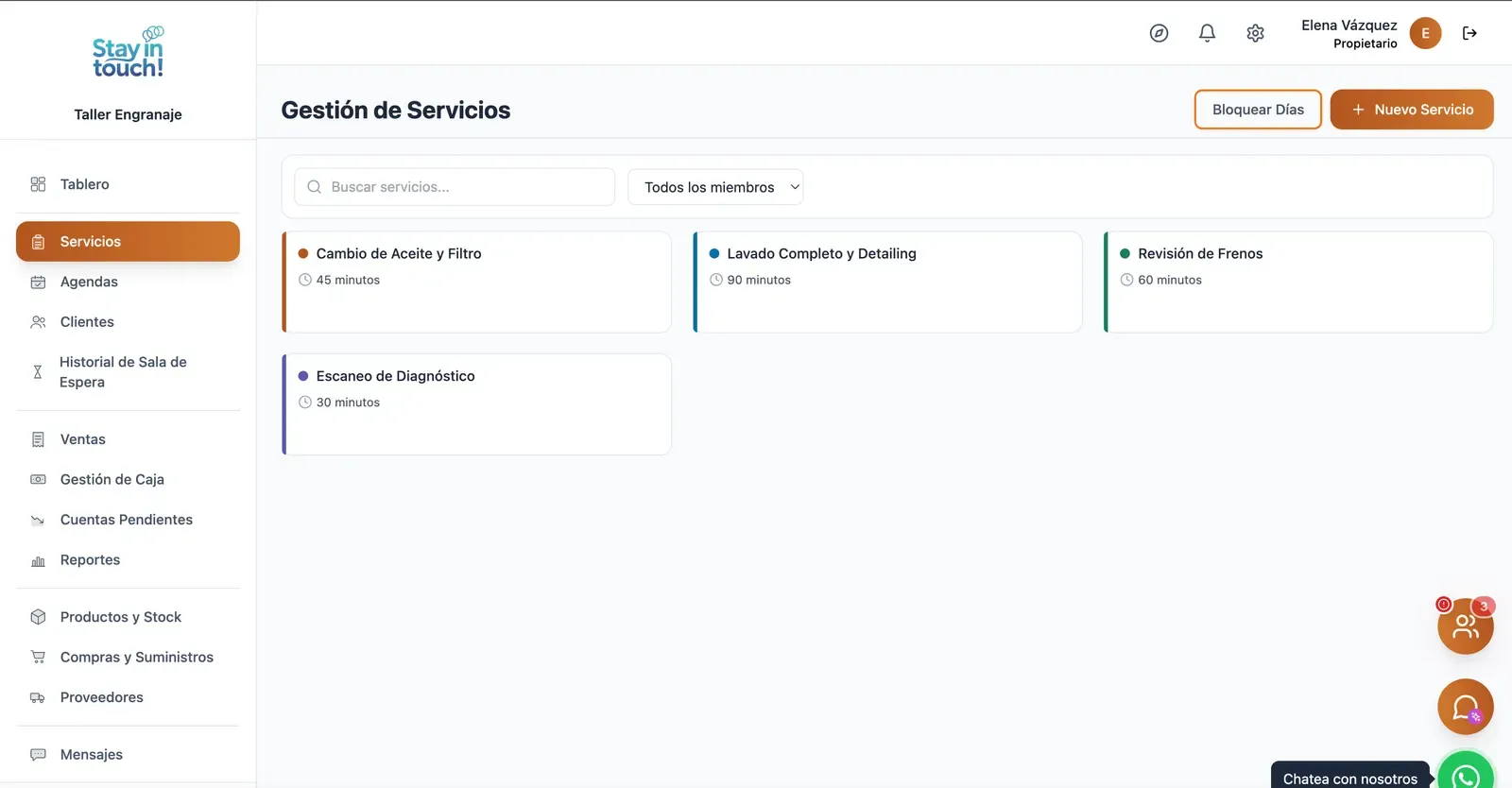This screenshot has height=788, width=1512.
Task: Click the 45 minutos duration text
Action: [348, 280]
